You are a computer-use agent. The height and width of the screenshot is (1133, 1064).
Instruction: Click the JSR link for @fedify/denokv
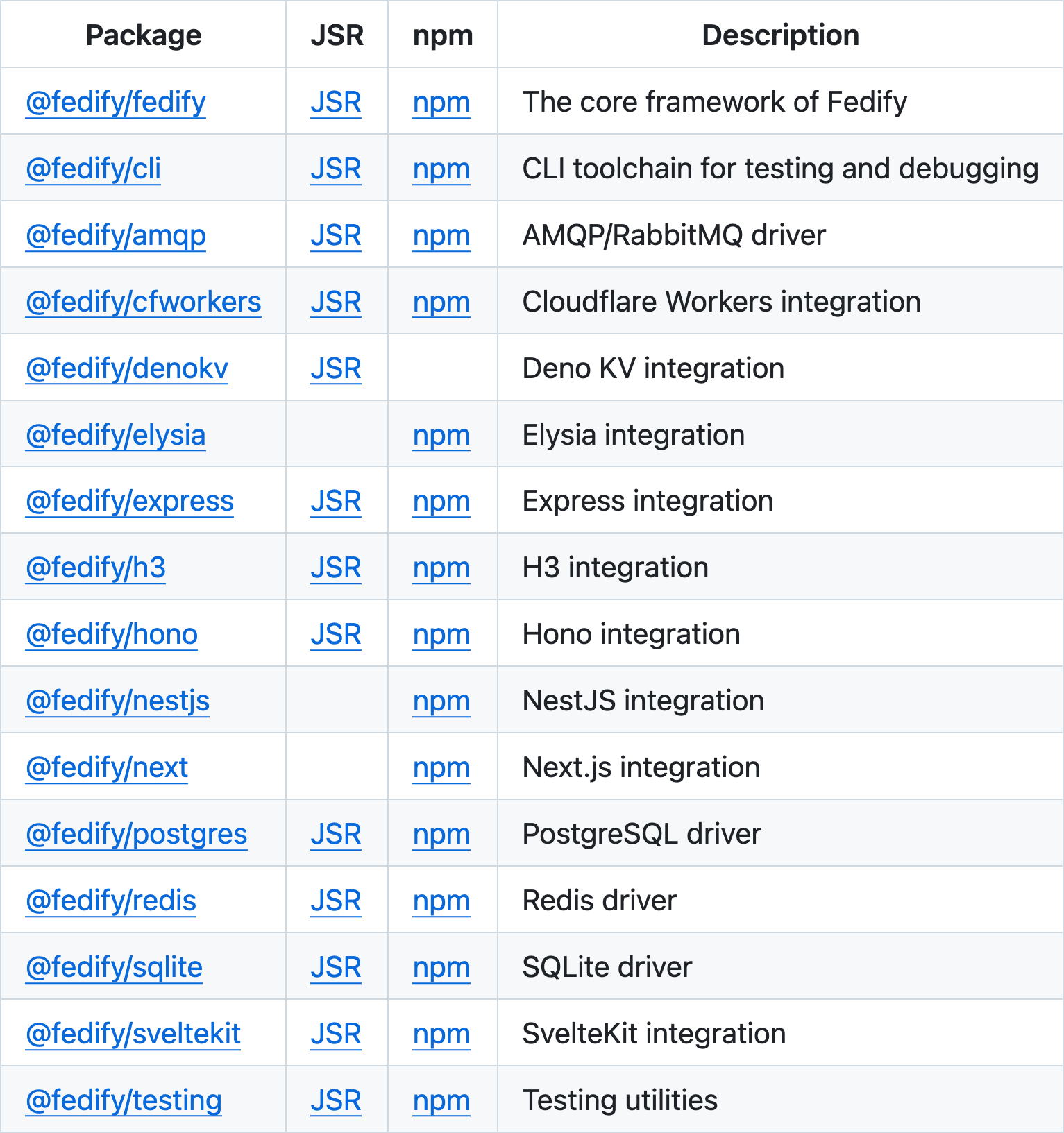(x=336, y=368)
